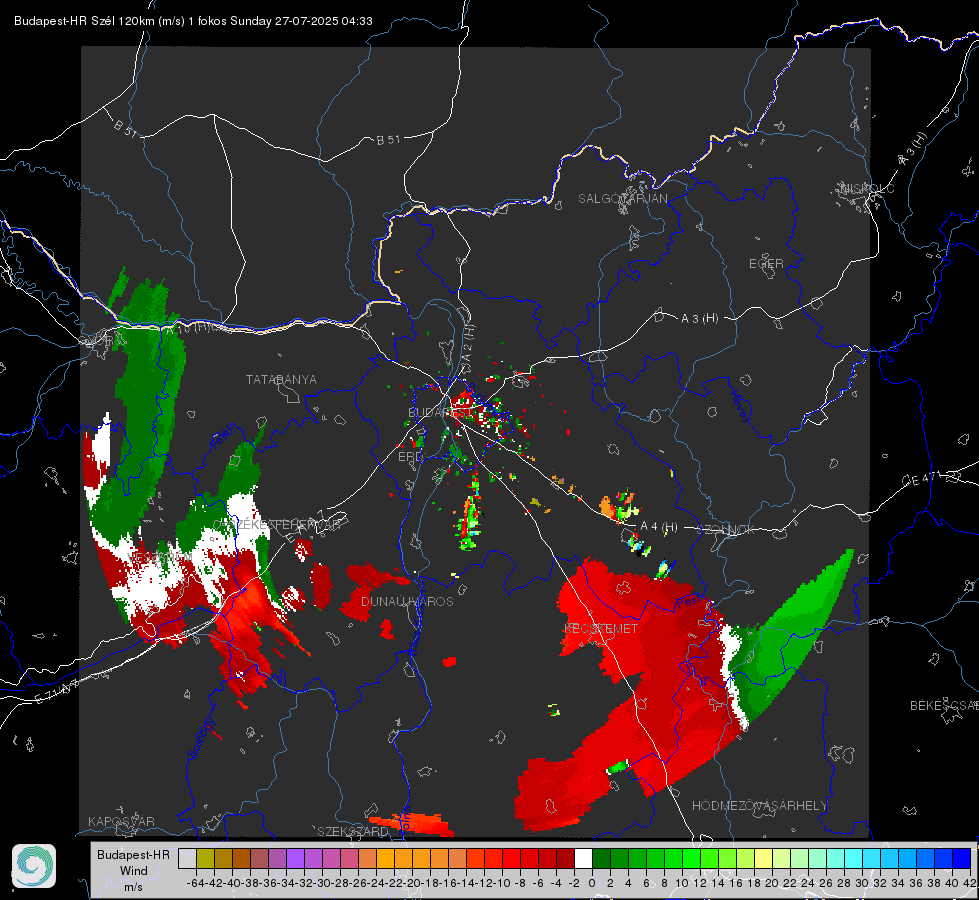Click the 'A 3 (H)' road label near Eger
Viewport: 979px width, 900px height.
699,319
